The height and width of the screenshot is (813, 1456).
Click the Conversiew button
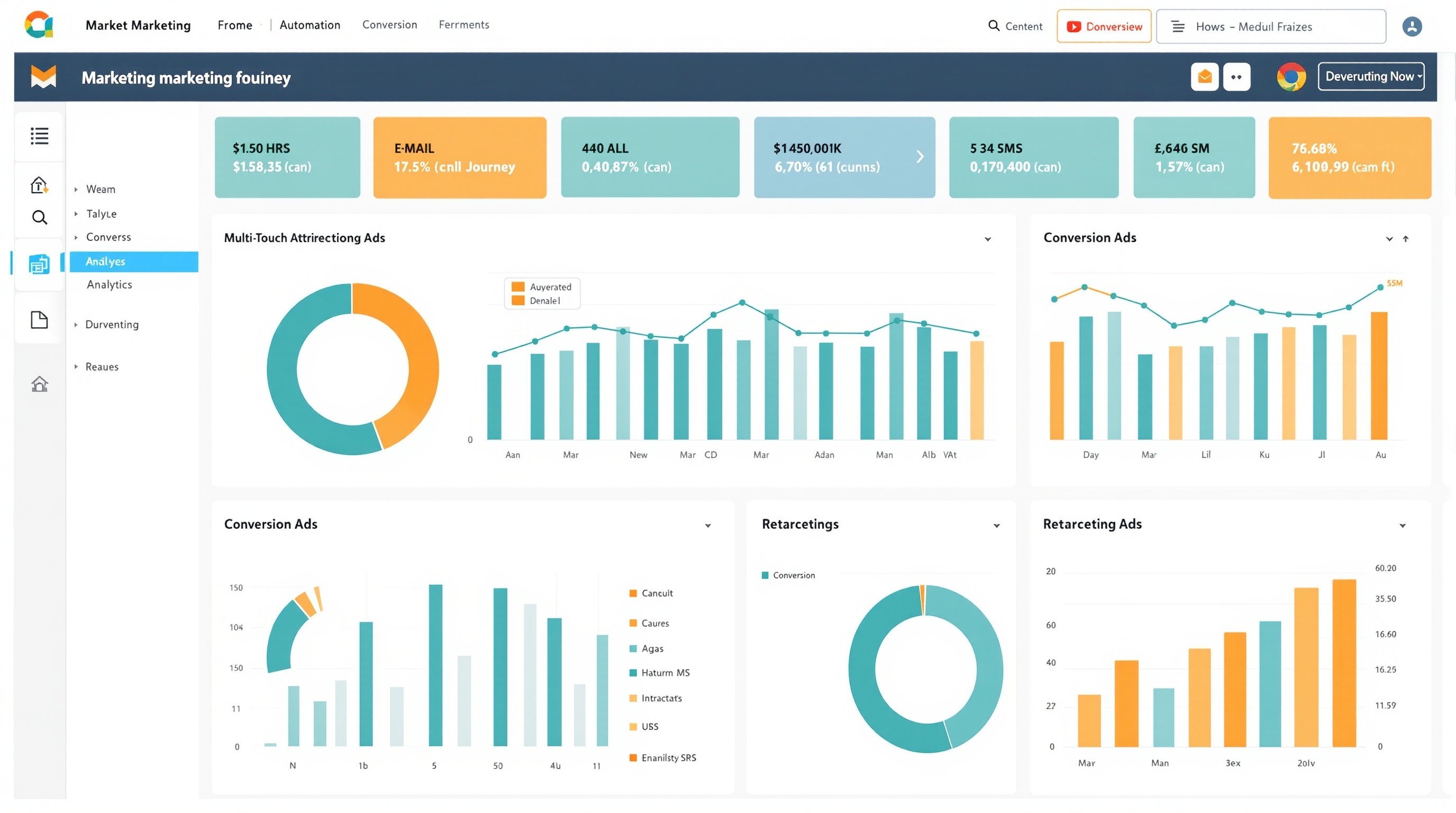point(1104,26)
